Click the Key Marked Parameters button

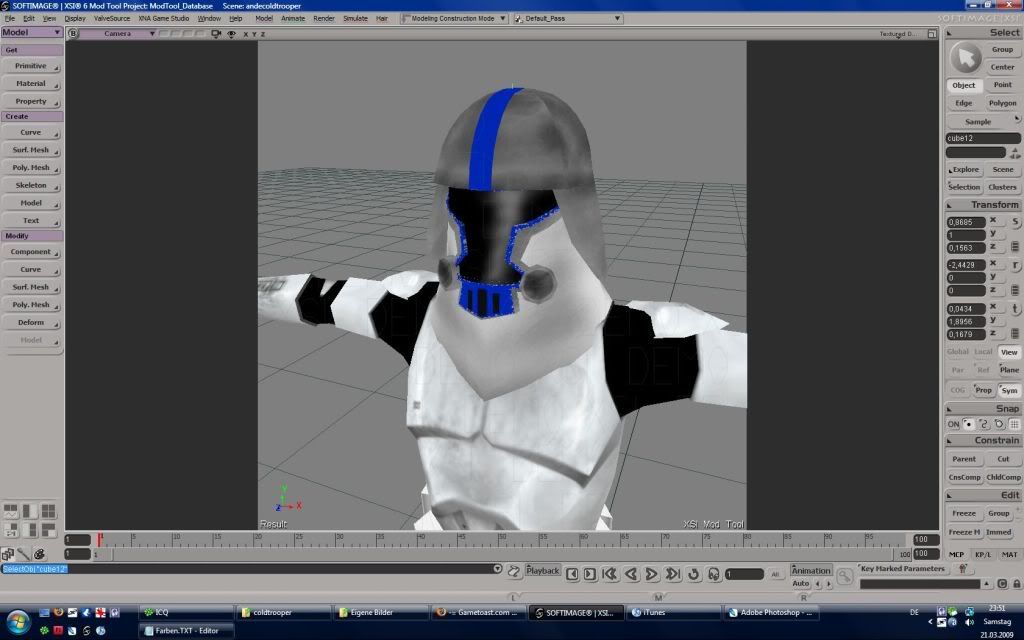tap(903, 569)
